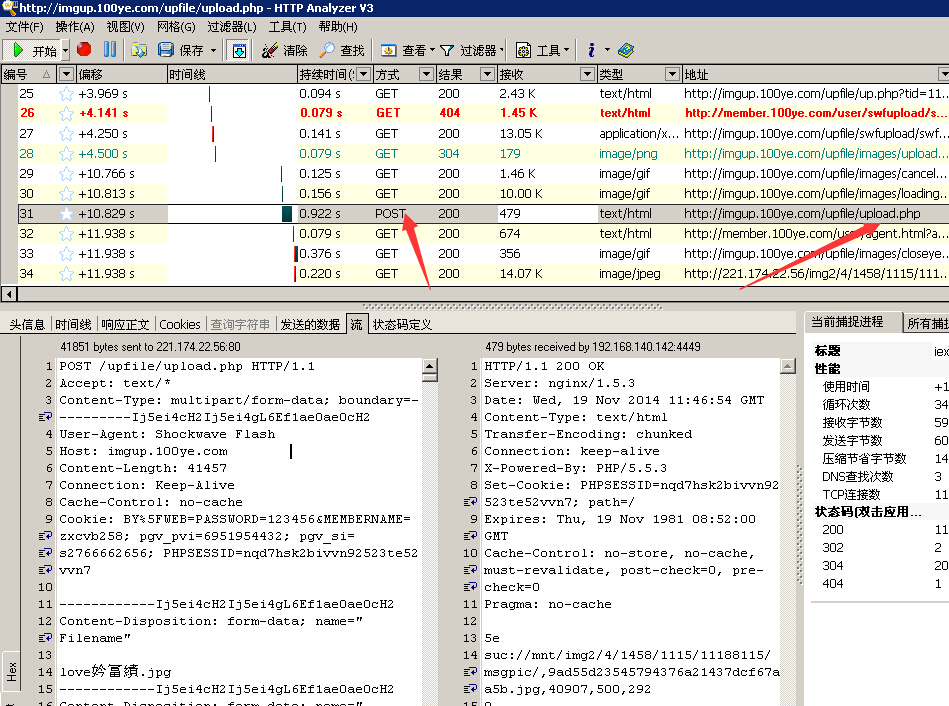Viewport: 949px width, 706px height.
Task: Click the blue Pause capture icon
Action: (109, 50)
